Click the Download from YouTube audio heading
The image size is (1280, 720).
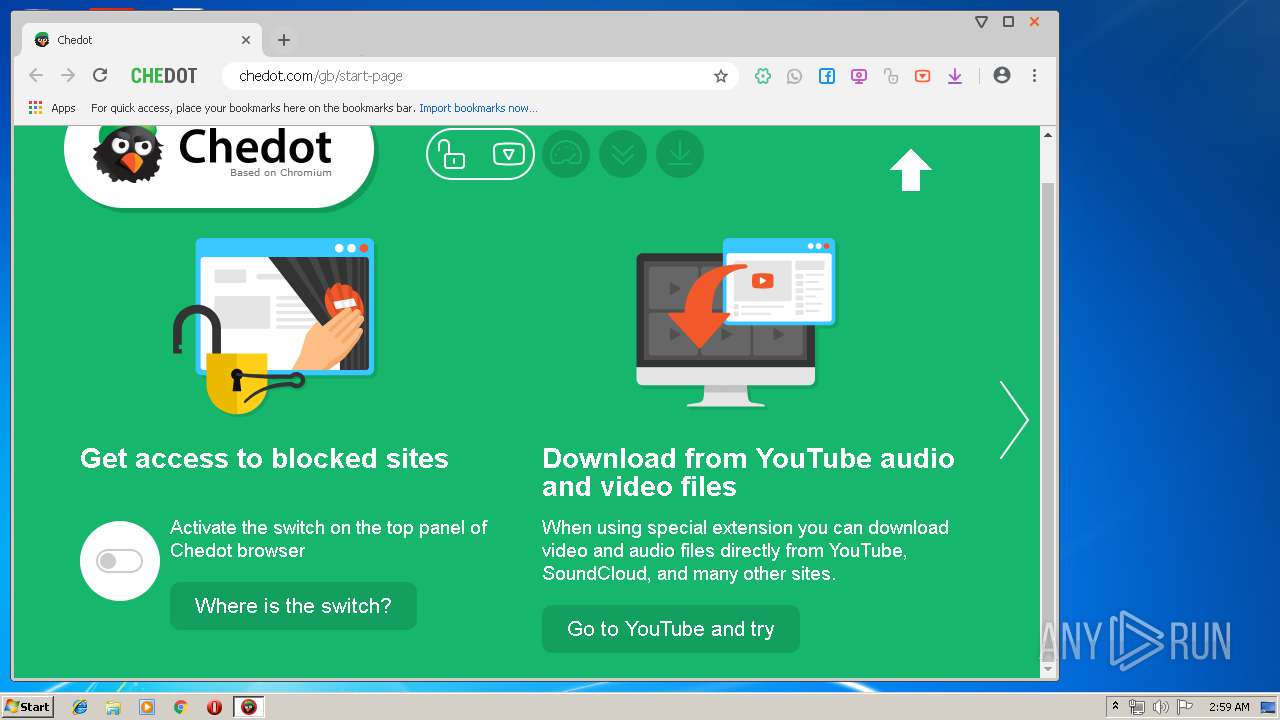[x=748, y=472]
